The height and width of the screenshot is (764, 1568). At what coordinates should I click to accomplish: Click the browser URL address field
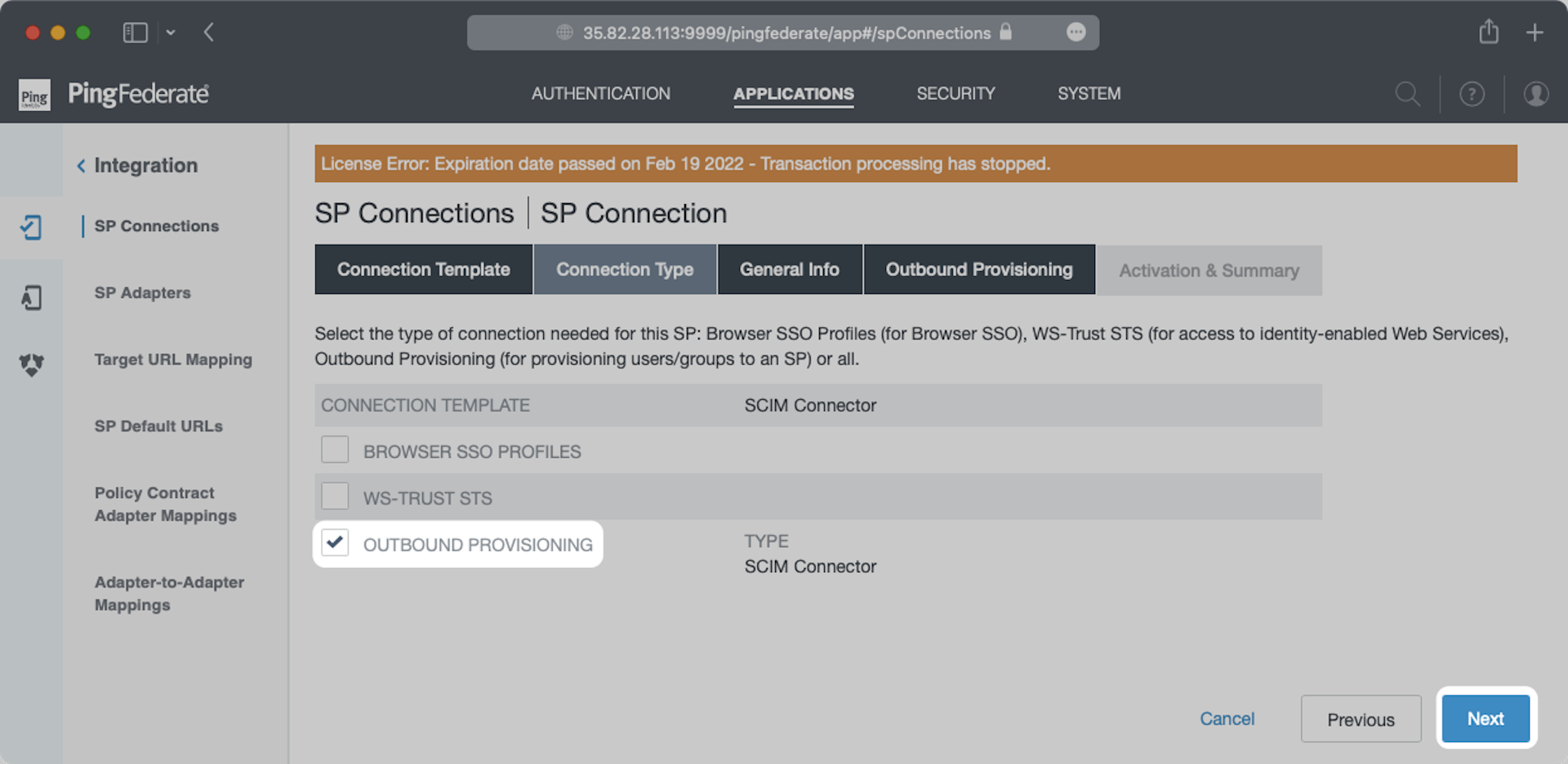coord(784,33)
